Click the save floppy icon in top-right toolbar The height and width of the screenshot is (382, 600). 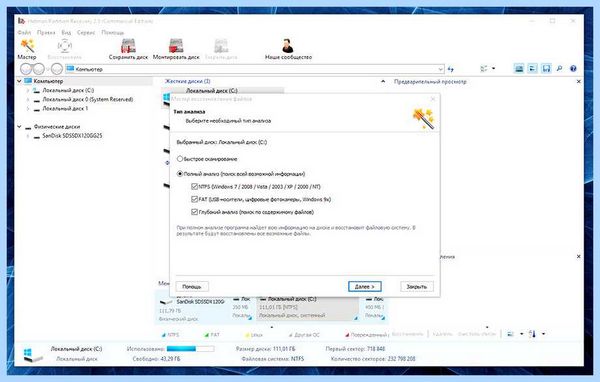(x=546, y=69)
